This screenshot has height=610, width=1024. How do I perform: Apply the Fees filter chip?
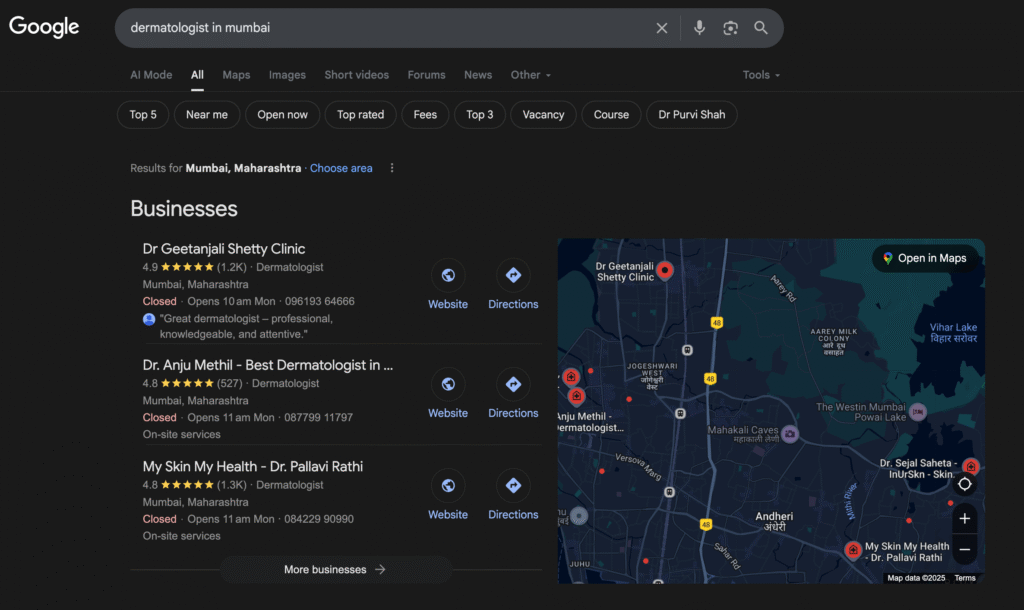pyautogui.click(x=425, y=115)
